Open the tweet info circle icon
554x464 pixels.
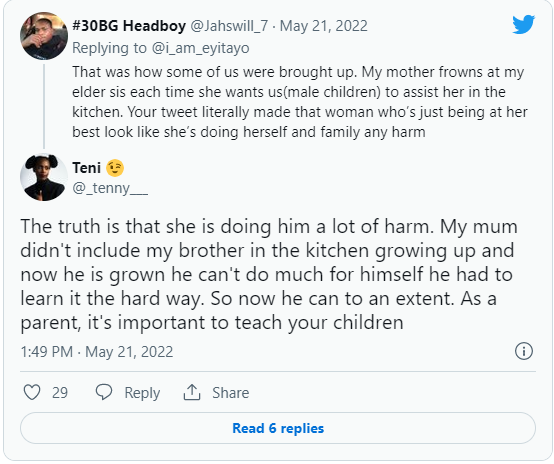pos(524,351)
